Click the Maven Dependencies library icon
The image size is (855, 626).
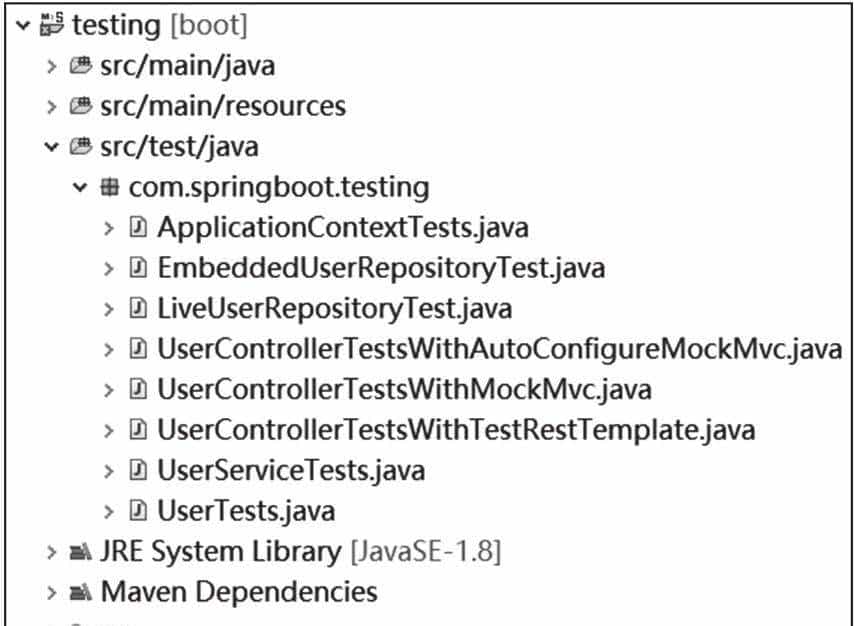81,592
